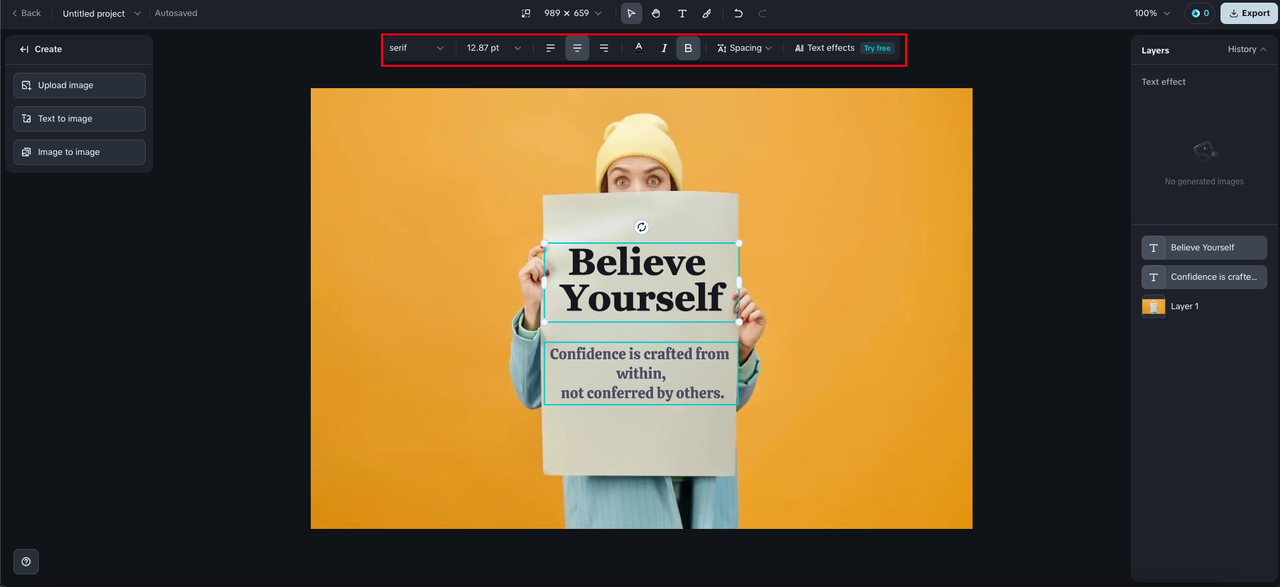
Task: Switch to the Layers tab
Action: coord(1155,50)
